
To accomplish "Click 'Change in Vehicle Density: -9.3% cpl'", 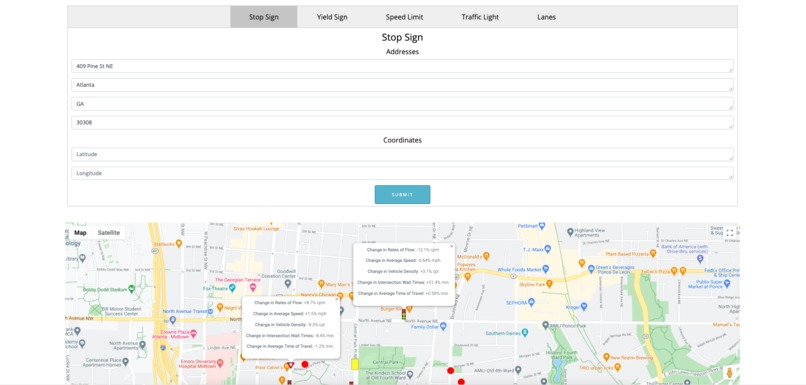I will (x=289, y=325).
